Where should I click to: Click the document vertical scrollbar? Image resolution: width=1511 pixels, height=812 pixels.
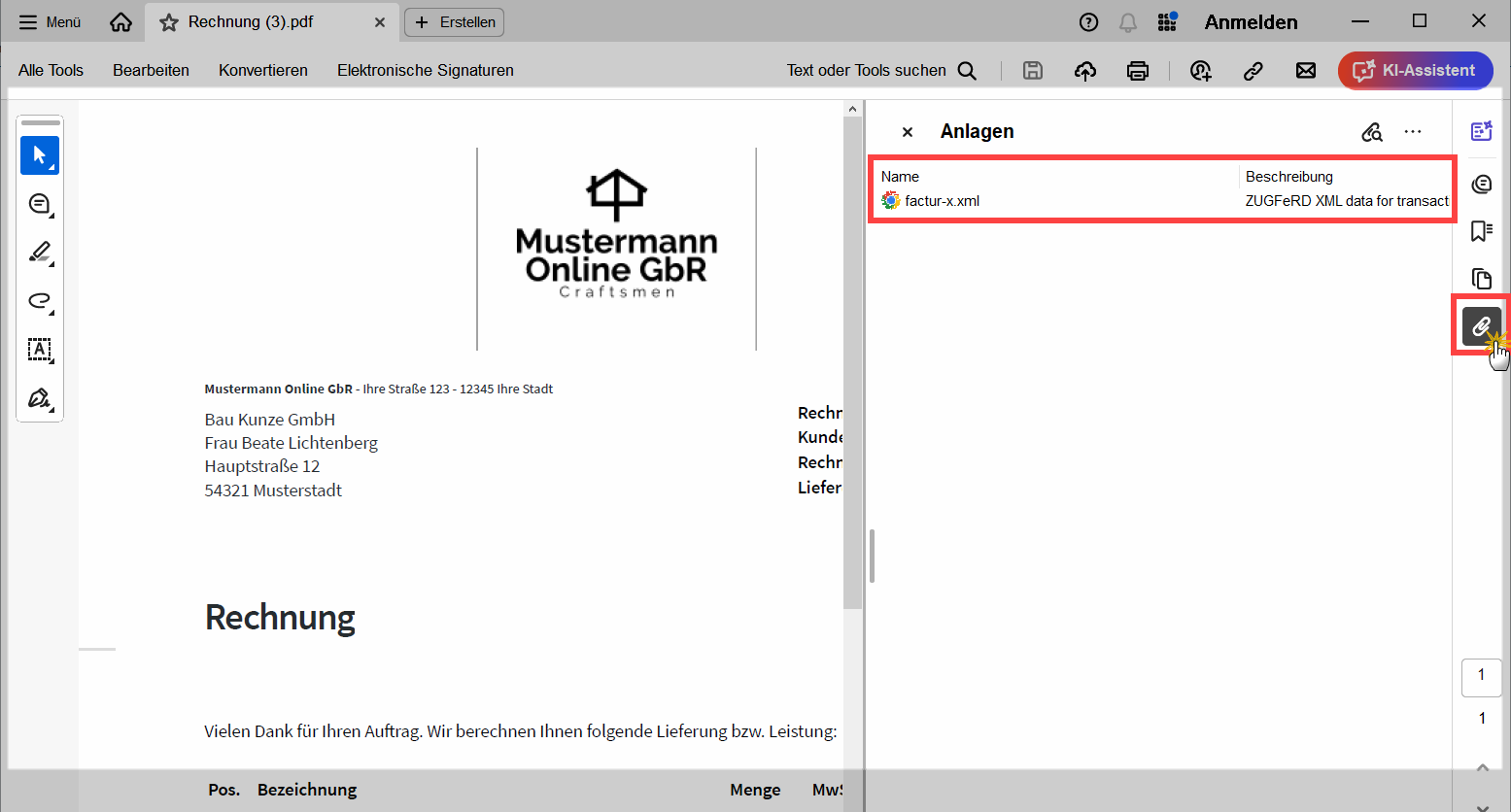coord(852,363)
